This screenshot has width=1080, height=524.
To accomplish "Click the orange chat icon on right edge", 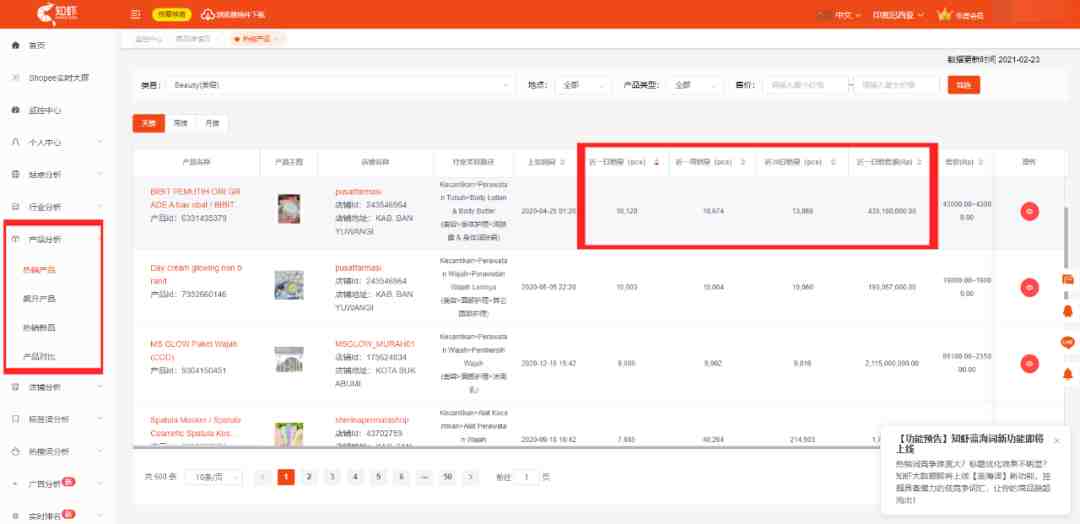I will coord(1068,280).
